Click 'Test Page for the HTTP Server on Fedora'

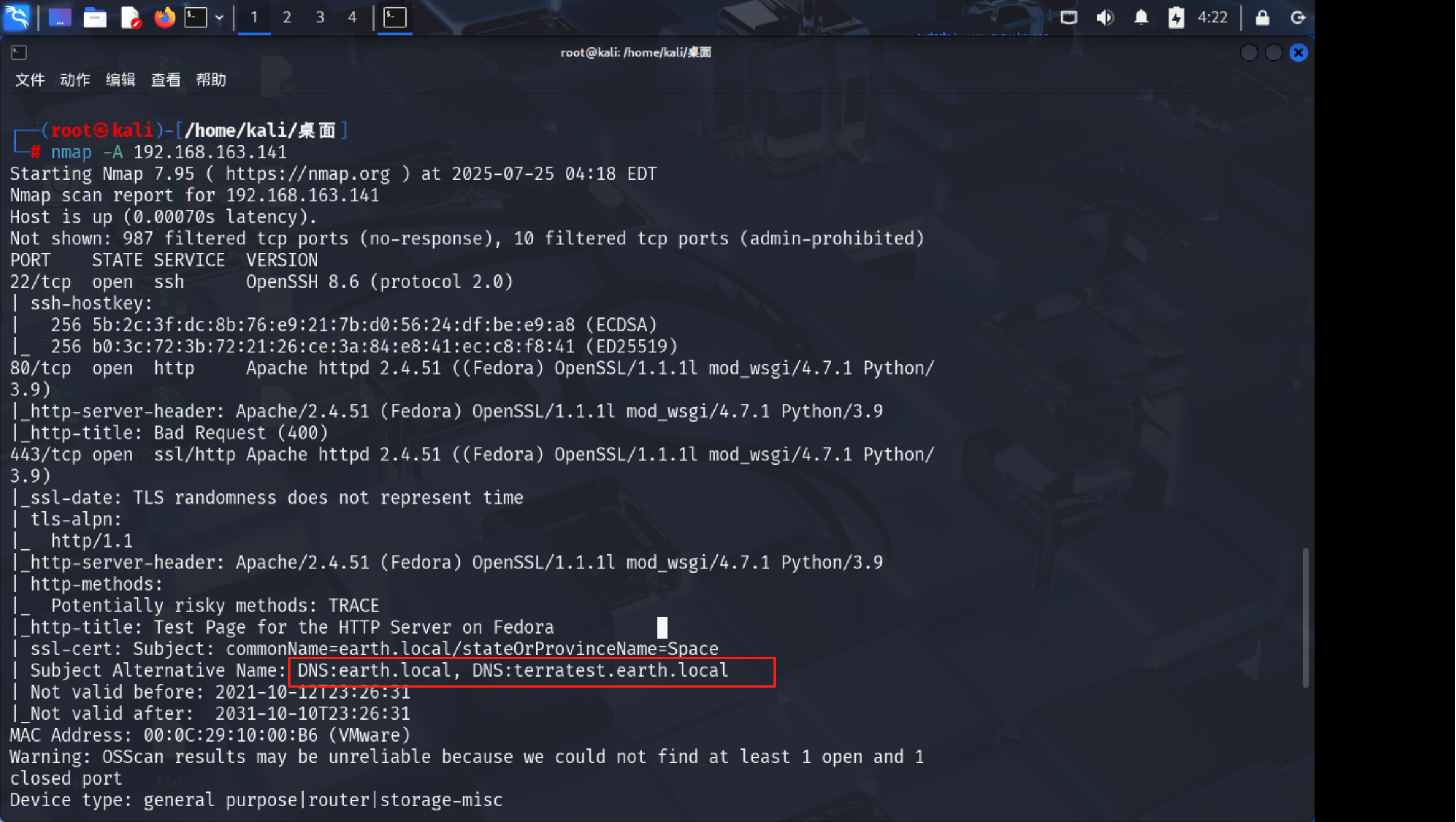click(354, 627)
